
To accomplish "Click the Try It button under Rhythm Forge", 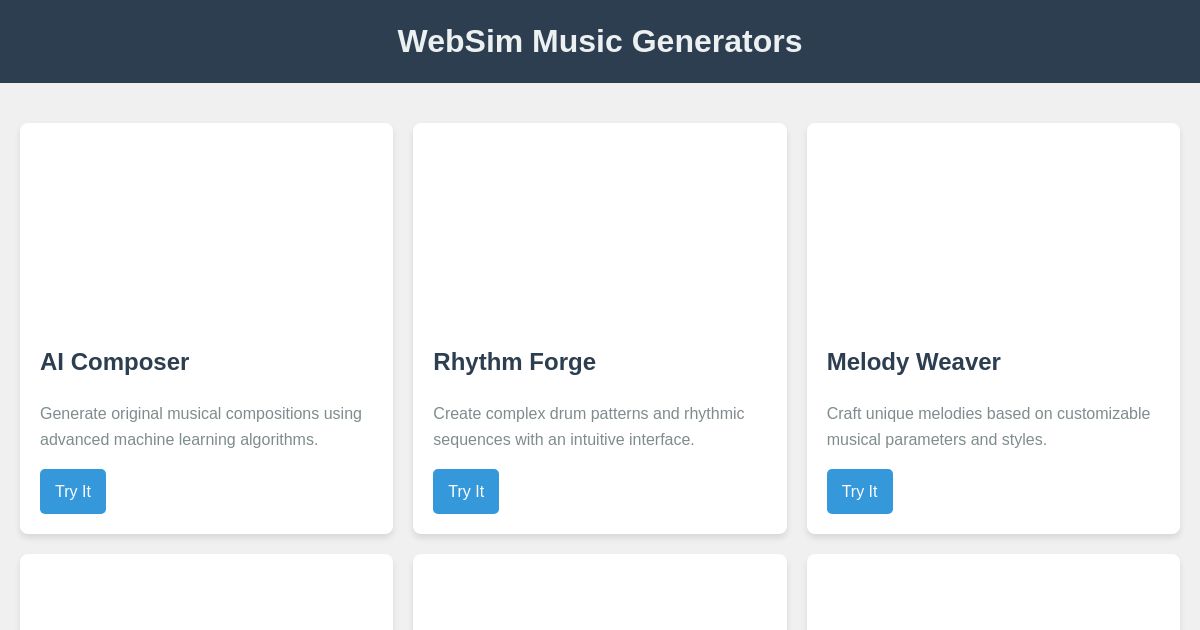I will (466, 491).
